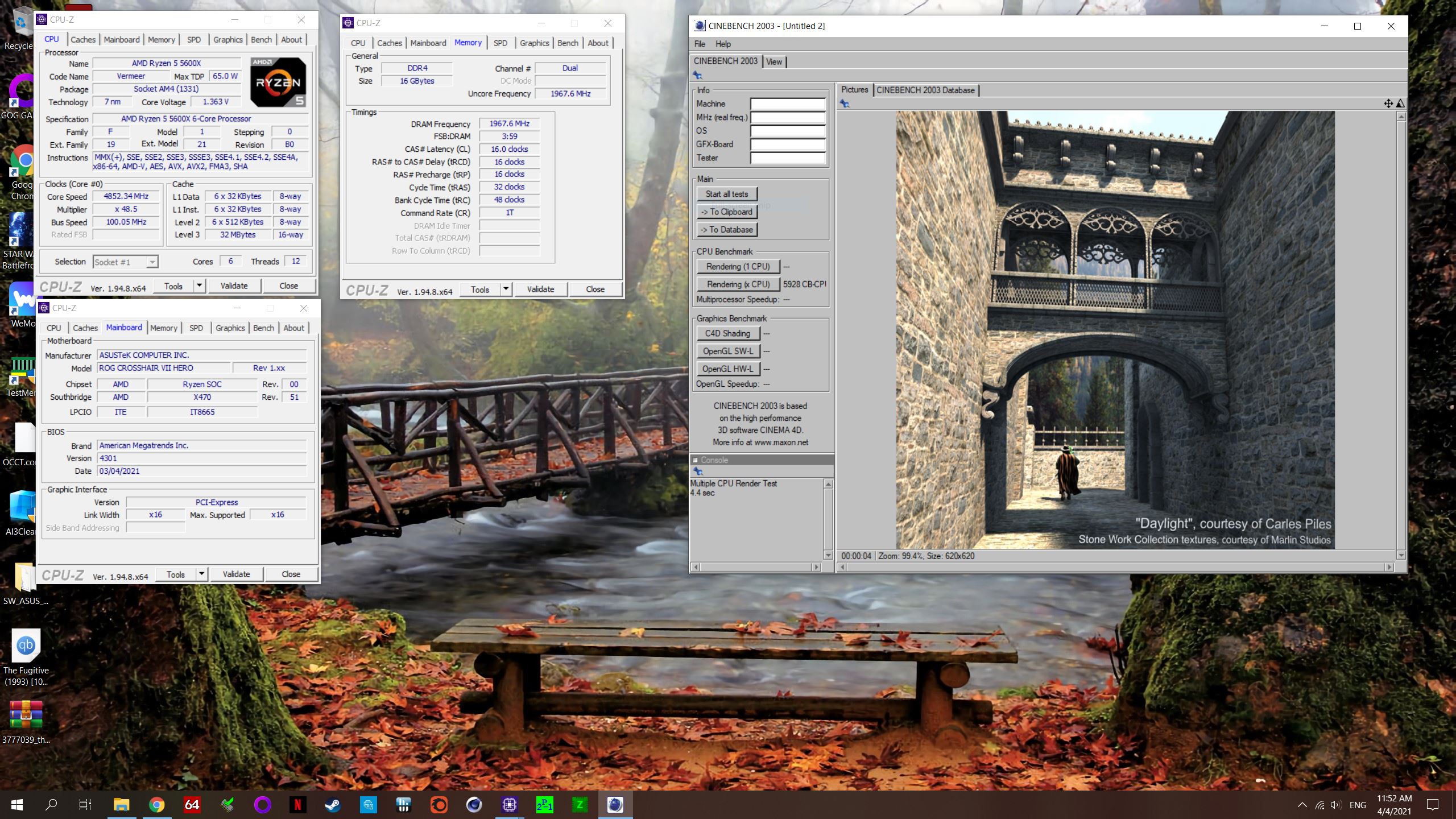Open AIDA64 taskbar icon
This screenshot has height=819, width=1456.
[x=192, y=805]
